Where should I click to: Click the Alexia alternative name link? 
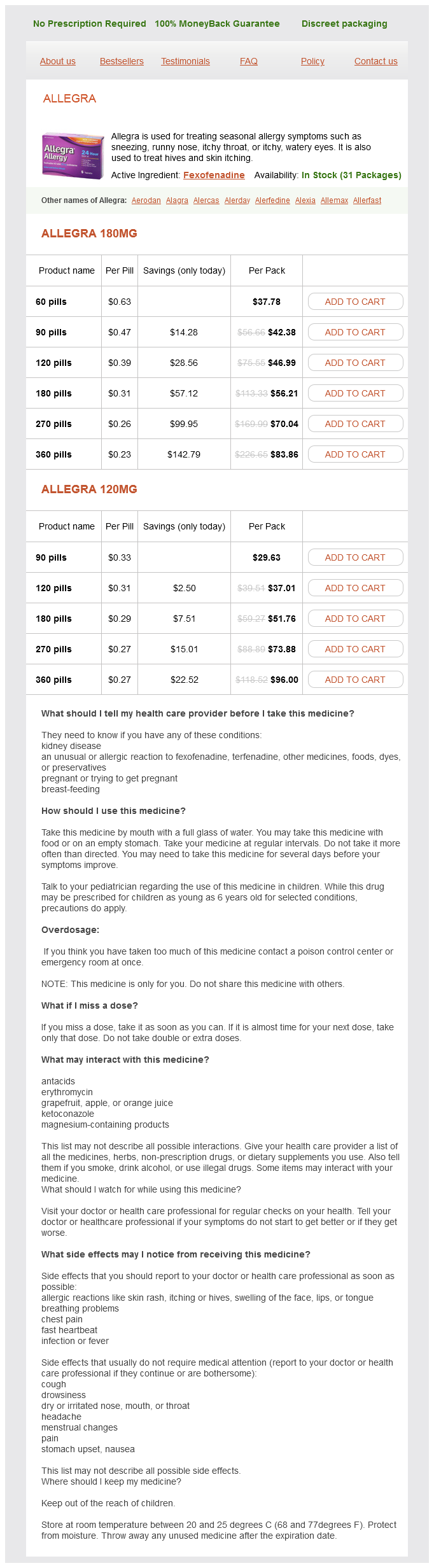pyautogui.click(x=305, y=200)
